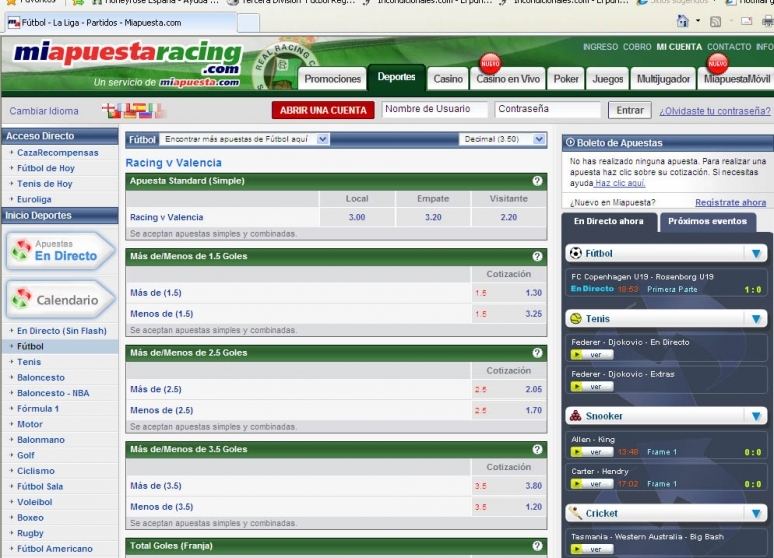
Task: Click help icon for Más de/Menos de 3.5 Goles
Action: 538,449
